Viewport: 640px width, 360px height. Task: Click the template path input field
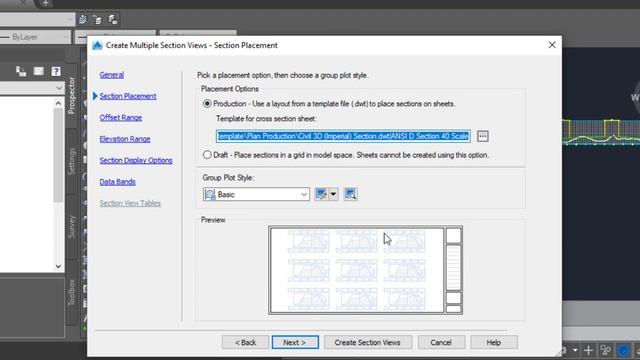coord(343,136)
